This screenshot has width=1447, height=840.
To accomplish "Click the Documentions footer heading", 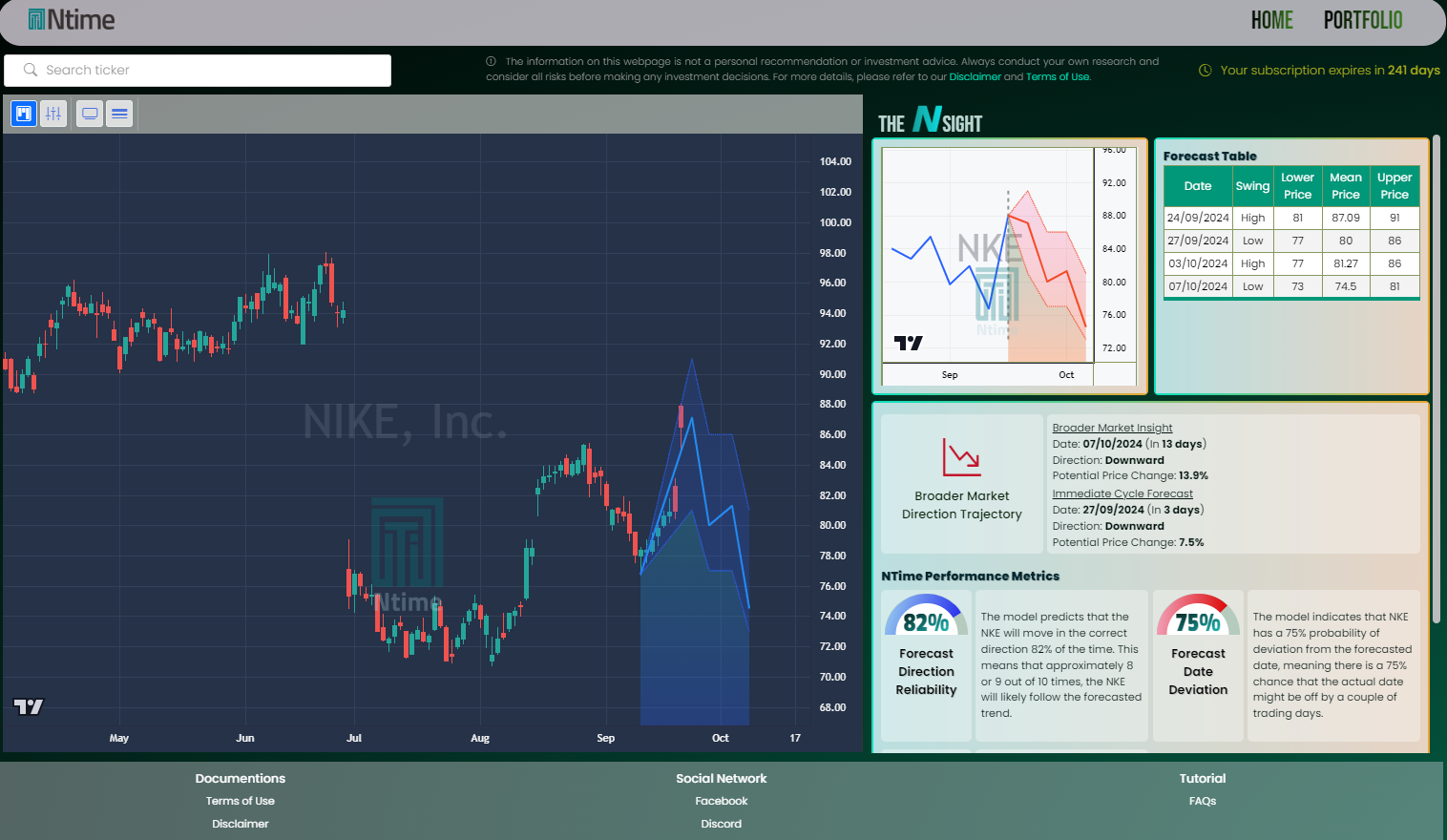I will click(241, 778).
